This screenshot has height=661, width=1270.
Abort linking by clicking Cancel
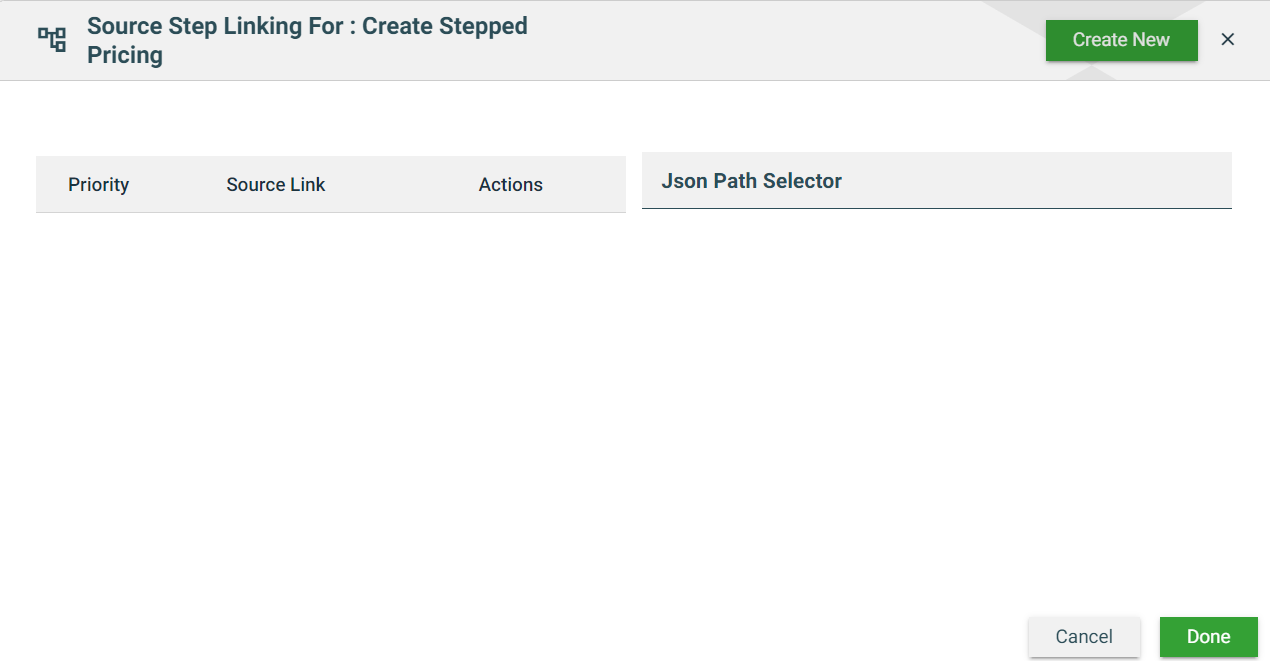(1084, 637)
